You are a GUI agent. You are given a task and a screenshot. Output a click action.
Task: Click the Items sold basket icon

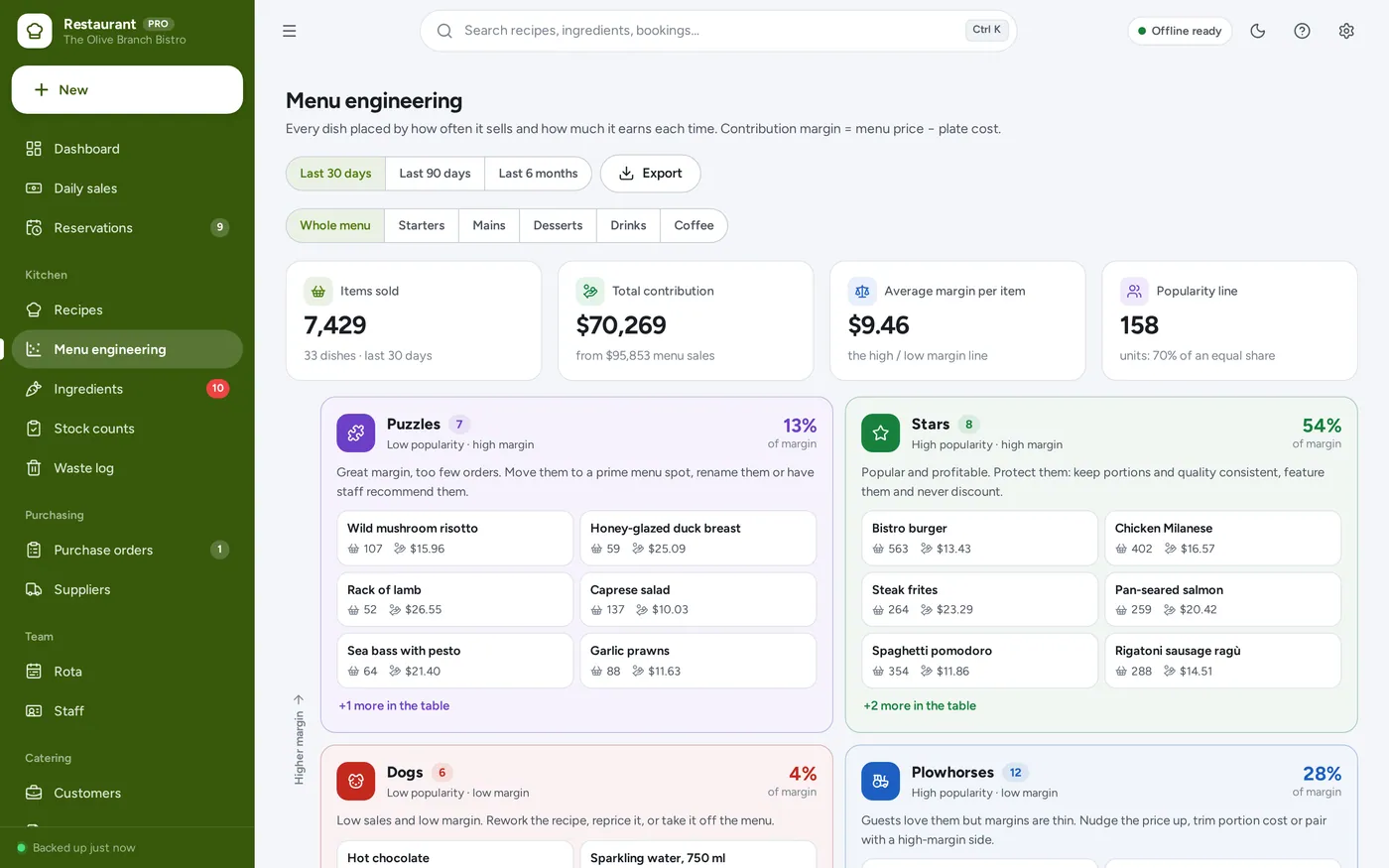(318, 291)
